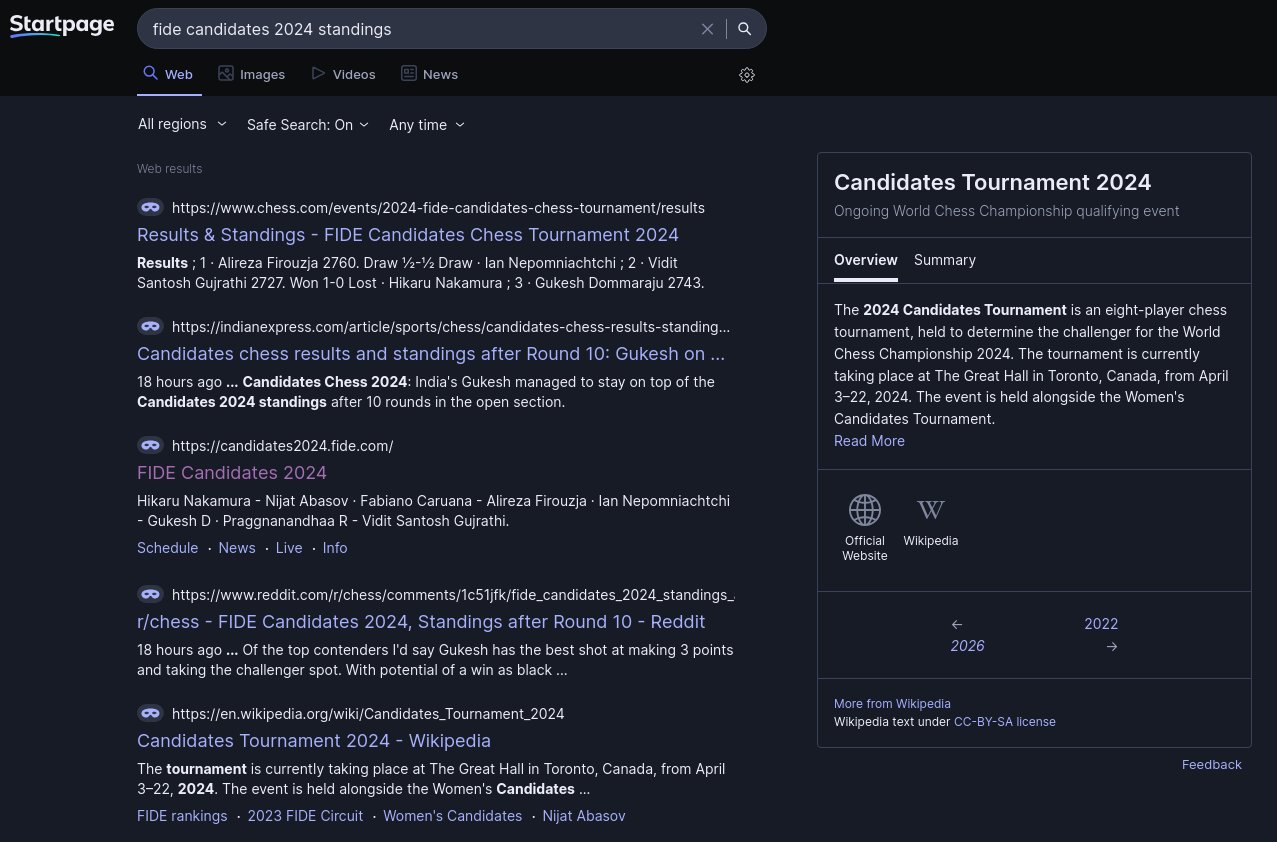Expand the Any time dropdown
Image resolution: width=1277 pixels, height=842 pixels.
click(427, 124)
